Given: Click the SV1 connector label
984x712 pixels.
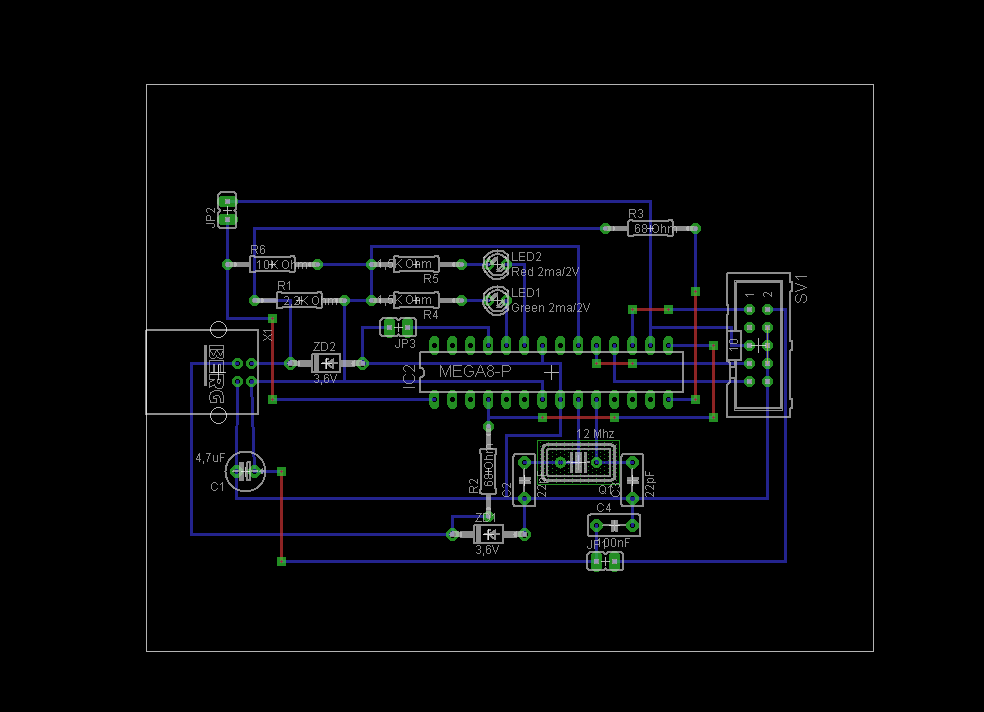Looking at the screenshot, I should pos(801,289).
